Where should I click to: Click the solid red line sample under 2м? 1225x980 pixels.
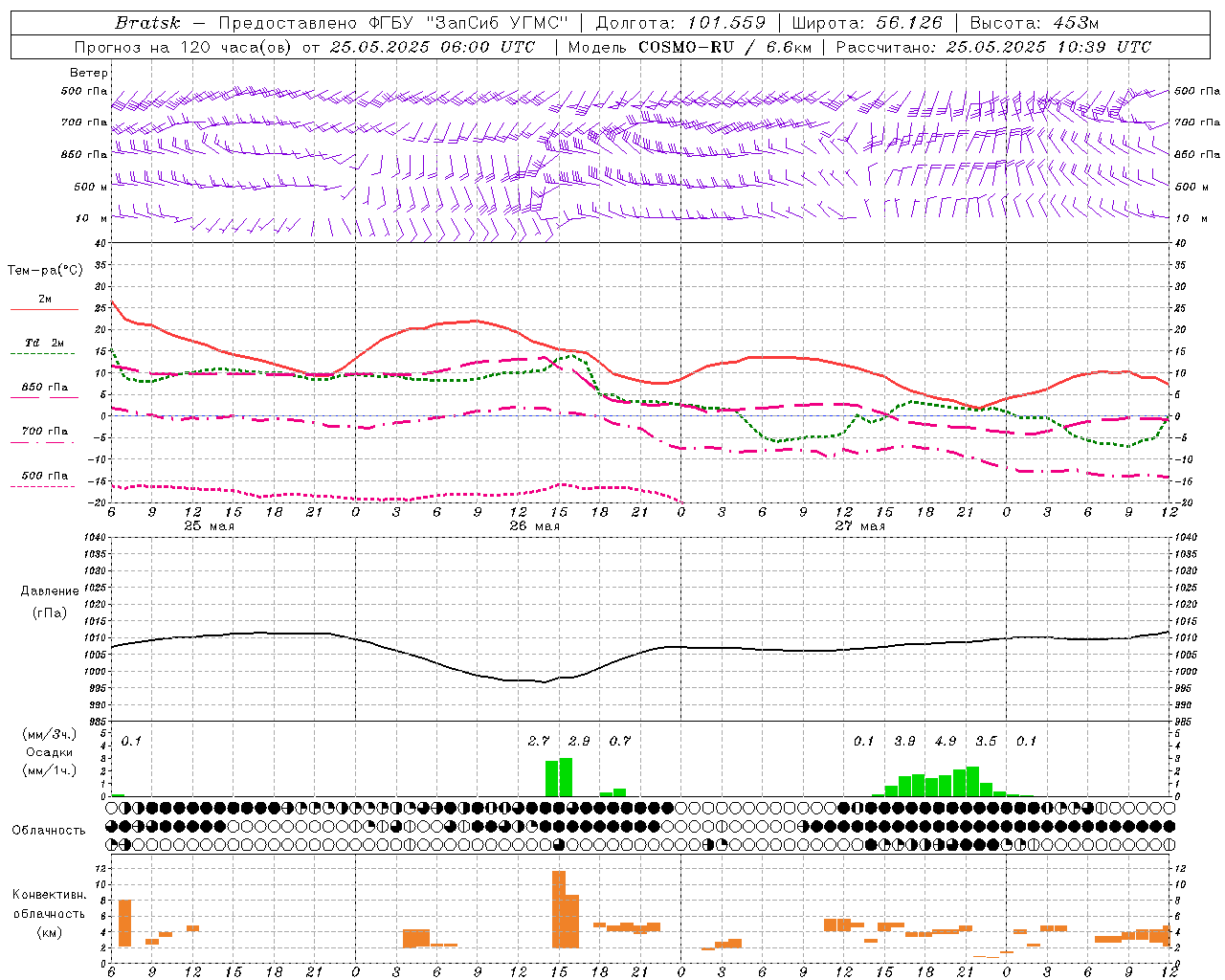click(44, 309)
